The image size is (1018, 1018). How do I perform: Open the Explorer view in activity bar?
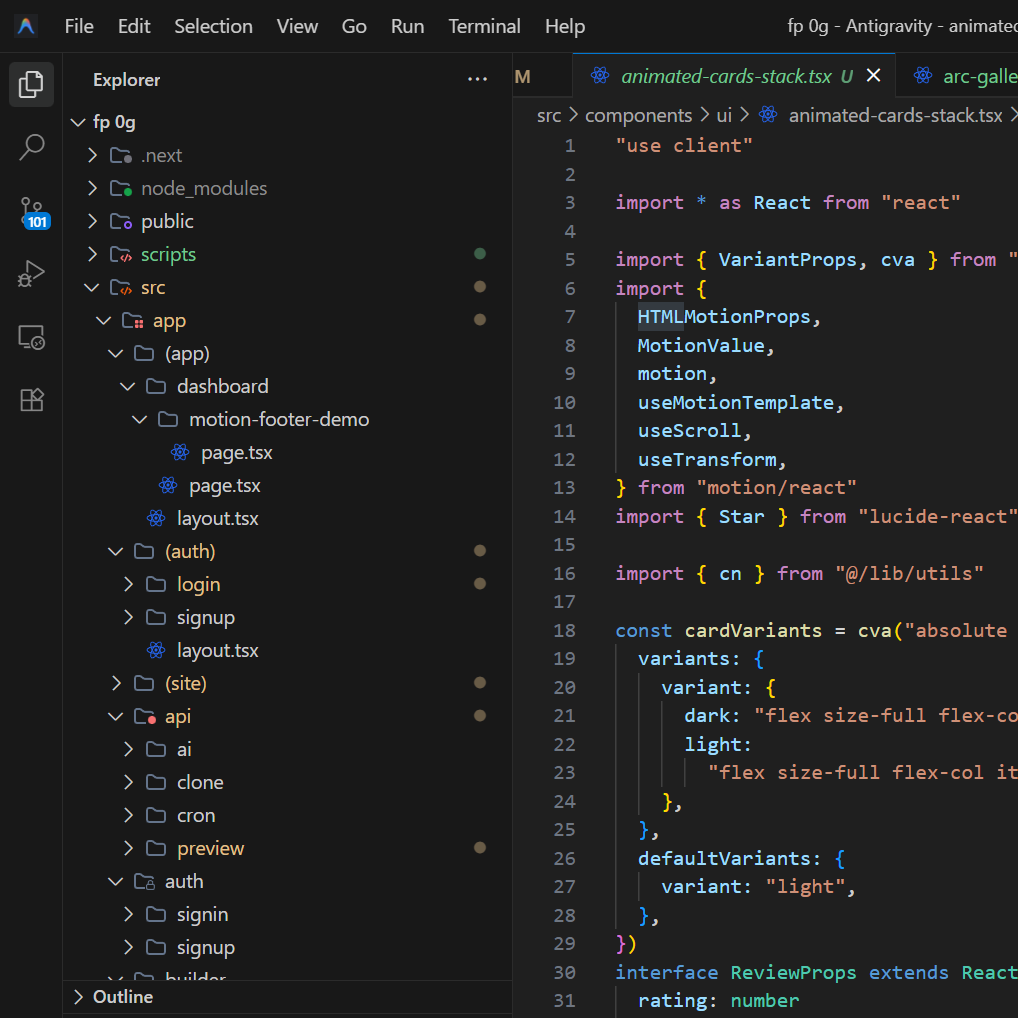(31, 84)
